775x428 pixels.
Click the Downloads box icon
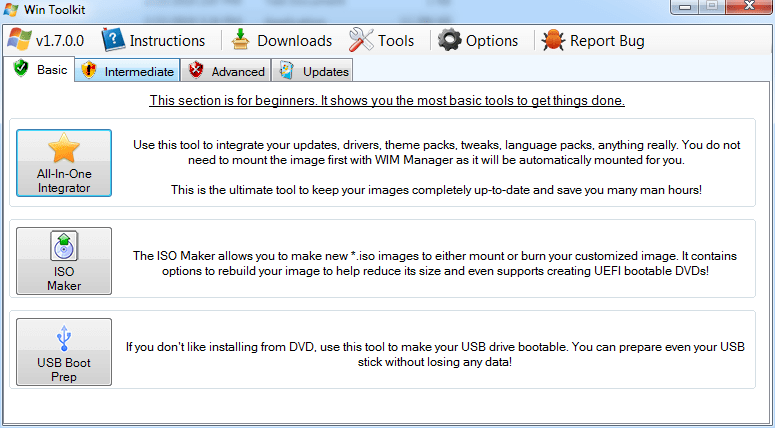241,40
